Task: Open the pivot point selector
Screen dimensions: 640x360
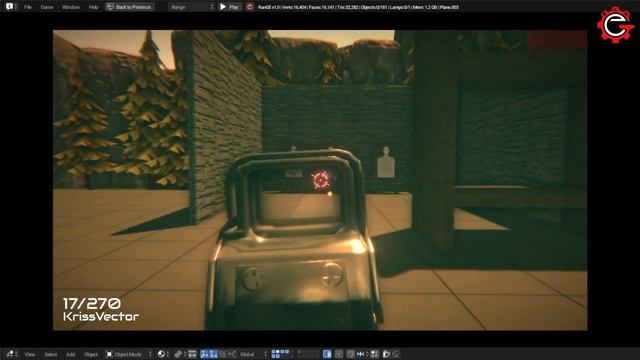Action: [x=179, y=354]
